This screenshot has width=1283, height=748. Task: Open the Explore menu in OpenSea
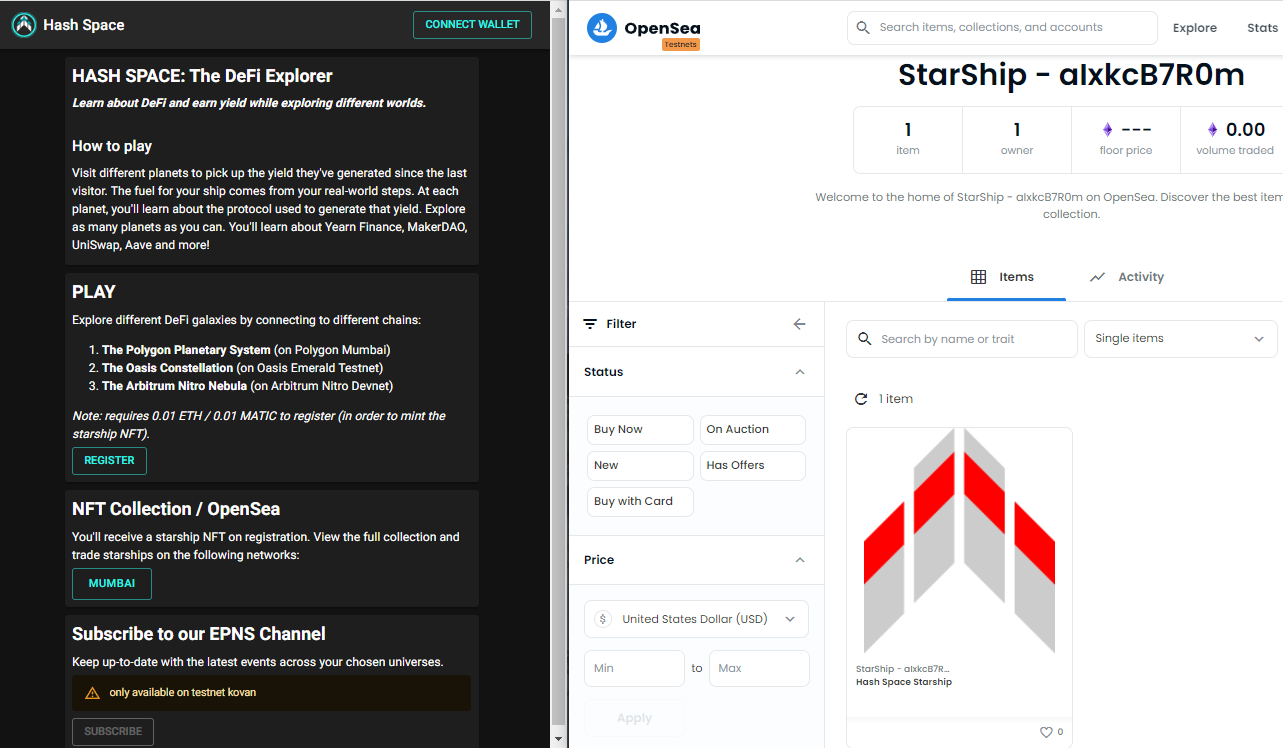tap(1195, 28)
